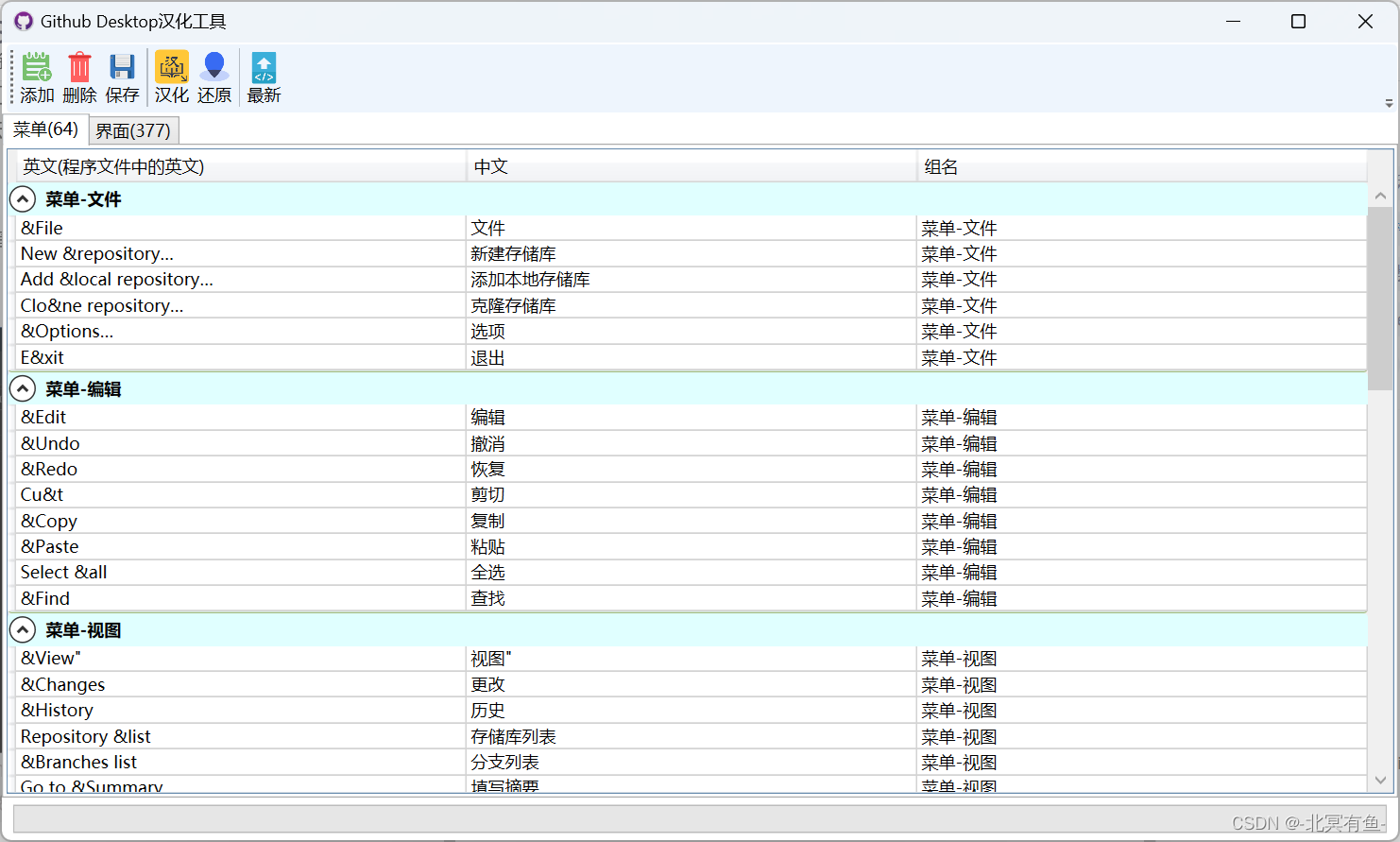Sort by the 组名 column header

click(1143, 166)
